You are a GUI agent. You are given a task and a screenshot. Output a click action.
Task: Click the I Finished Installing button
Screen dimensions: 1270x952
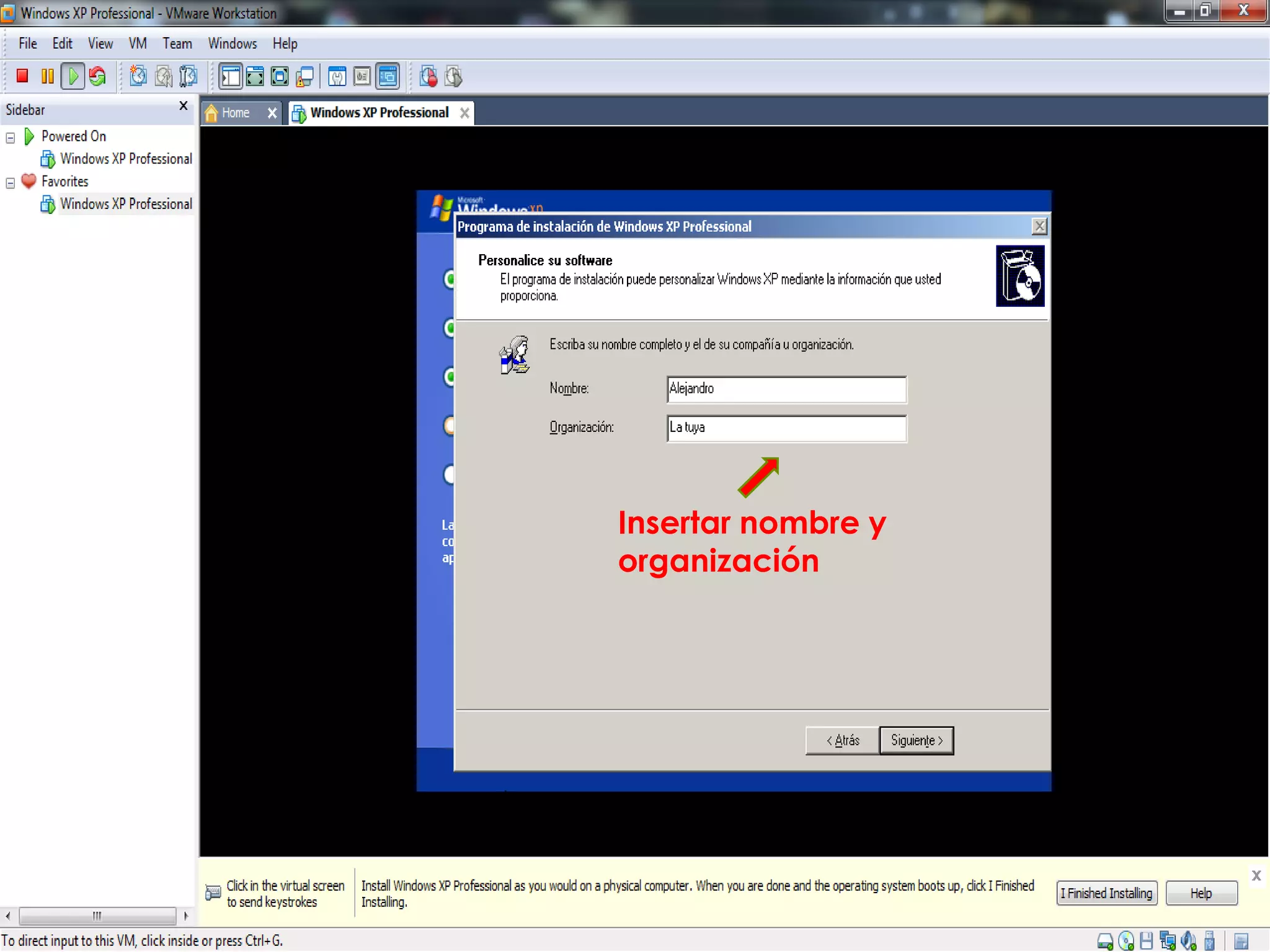1107,893
